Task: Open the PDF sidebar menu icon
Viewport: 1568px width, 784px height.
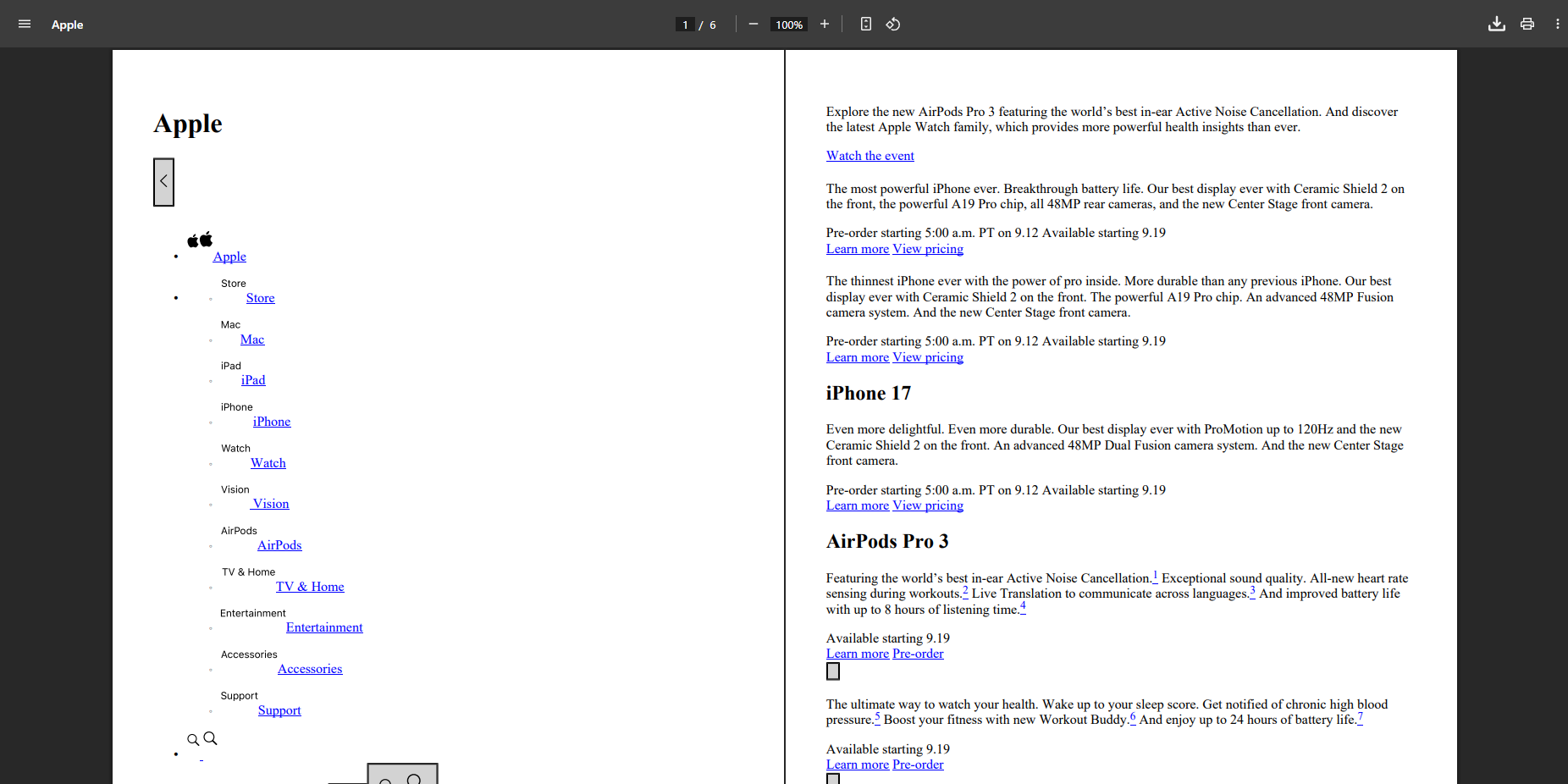Action: tap(25, 25)
